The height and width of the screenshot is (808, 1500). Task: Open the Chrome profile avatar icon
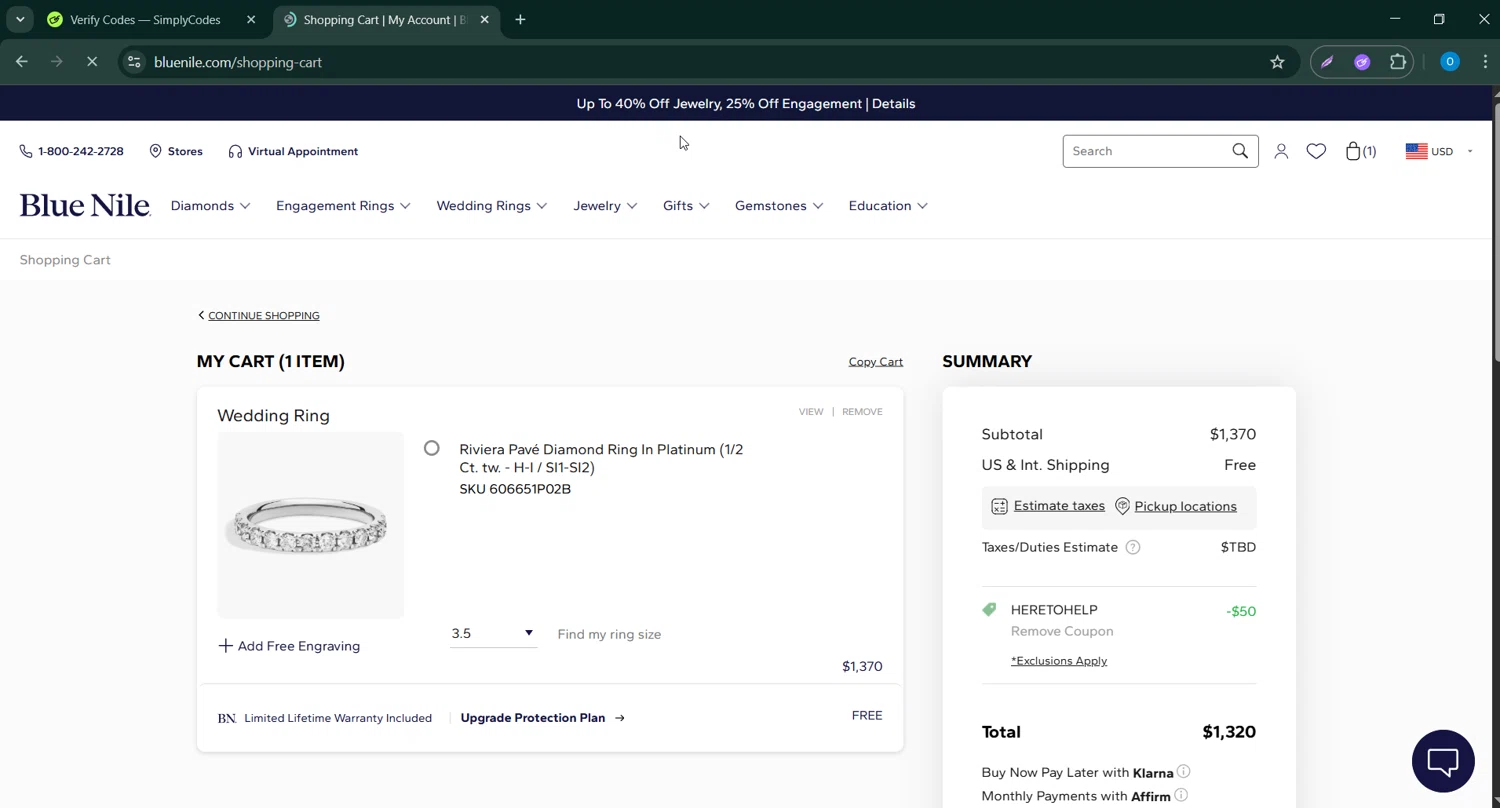pos(1449,62)
